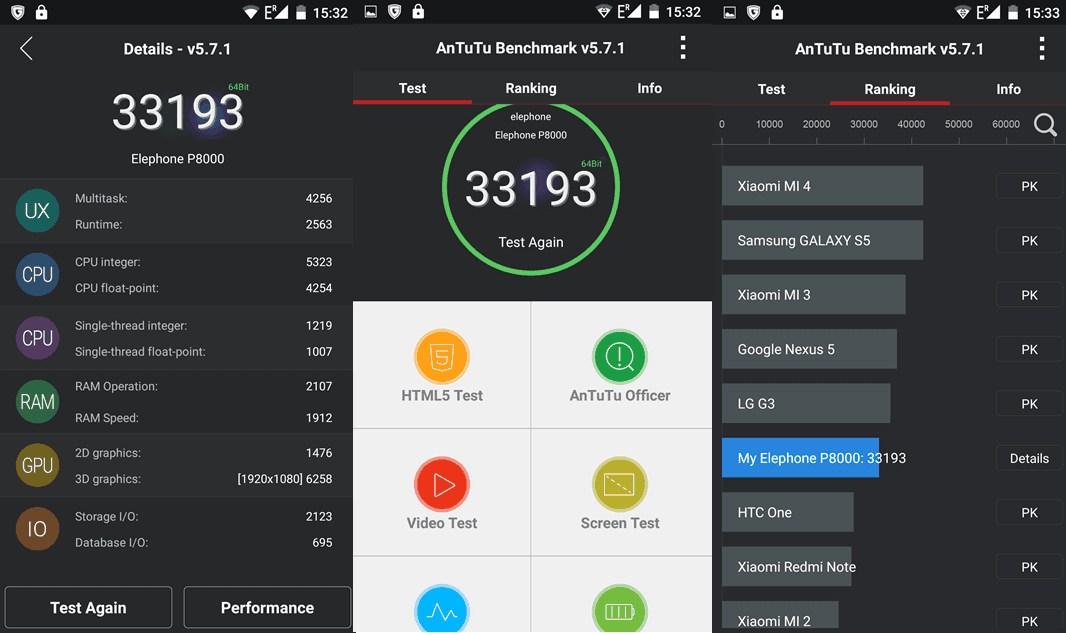Viewport: 1066px width, 633px height.
Task: Launch the Video Test icon
Action: [x=442, y=484]
